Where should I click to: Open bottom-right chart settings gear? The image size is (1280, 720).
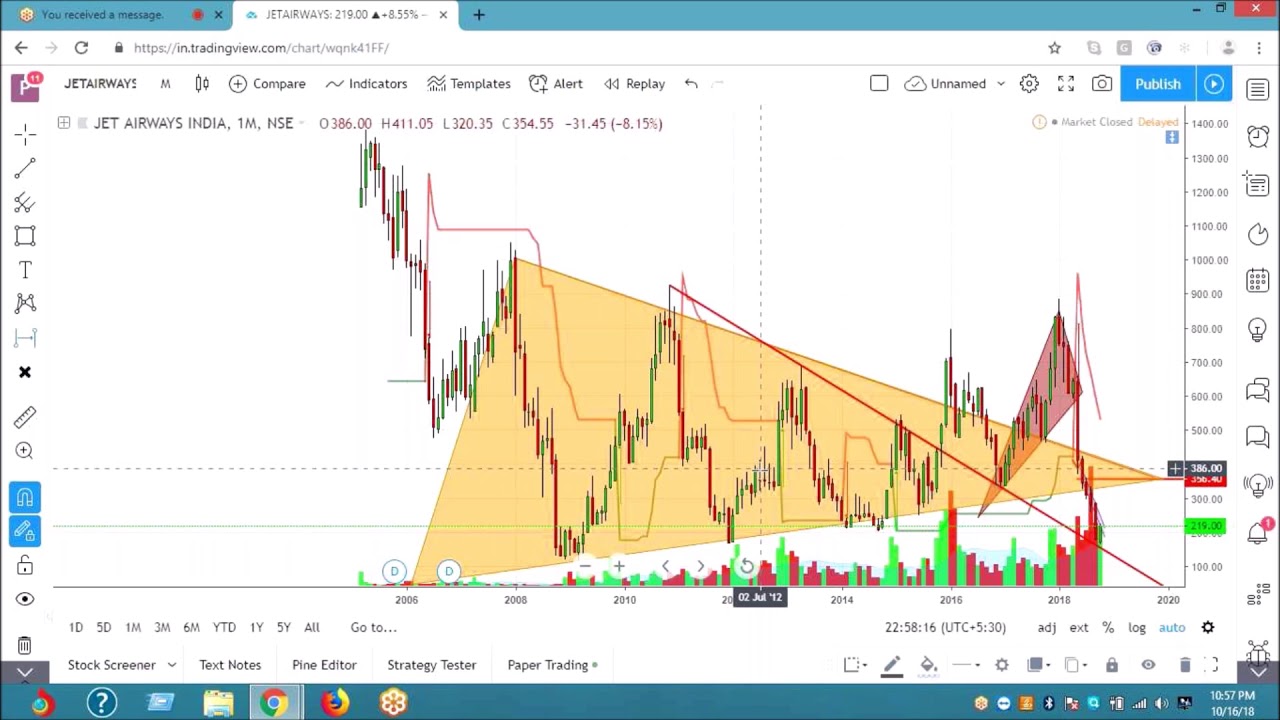(1208, 628)
